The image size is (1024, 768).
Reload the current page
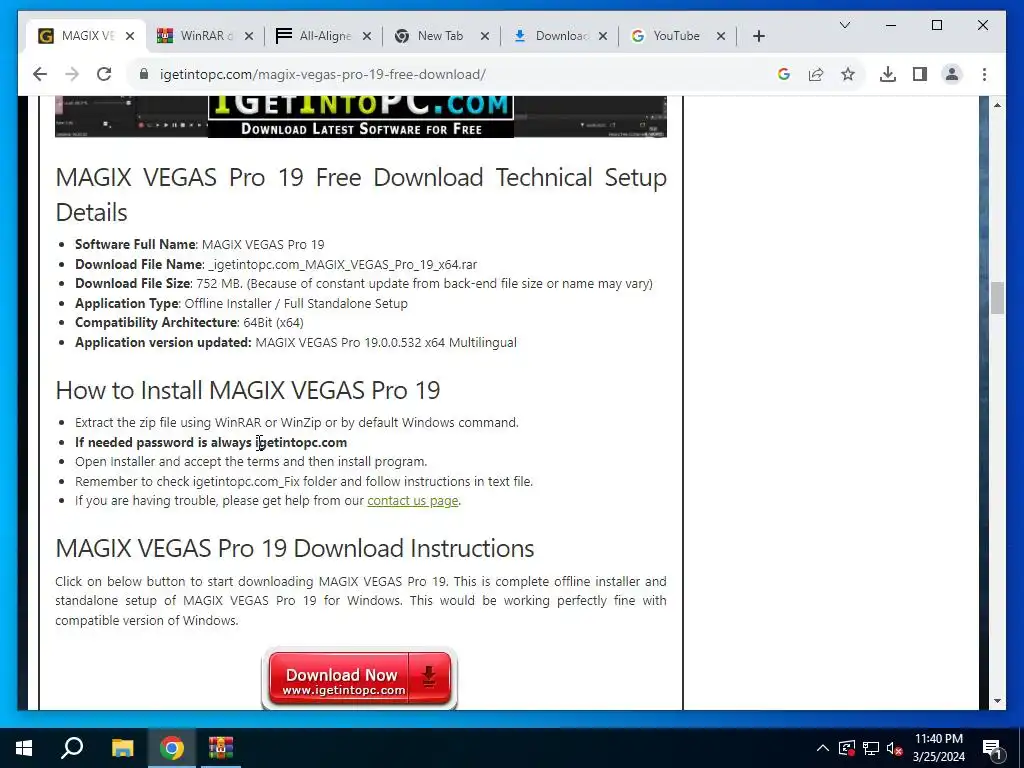104,74
